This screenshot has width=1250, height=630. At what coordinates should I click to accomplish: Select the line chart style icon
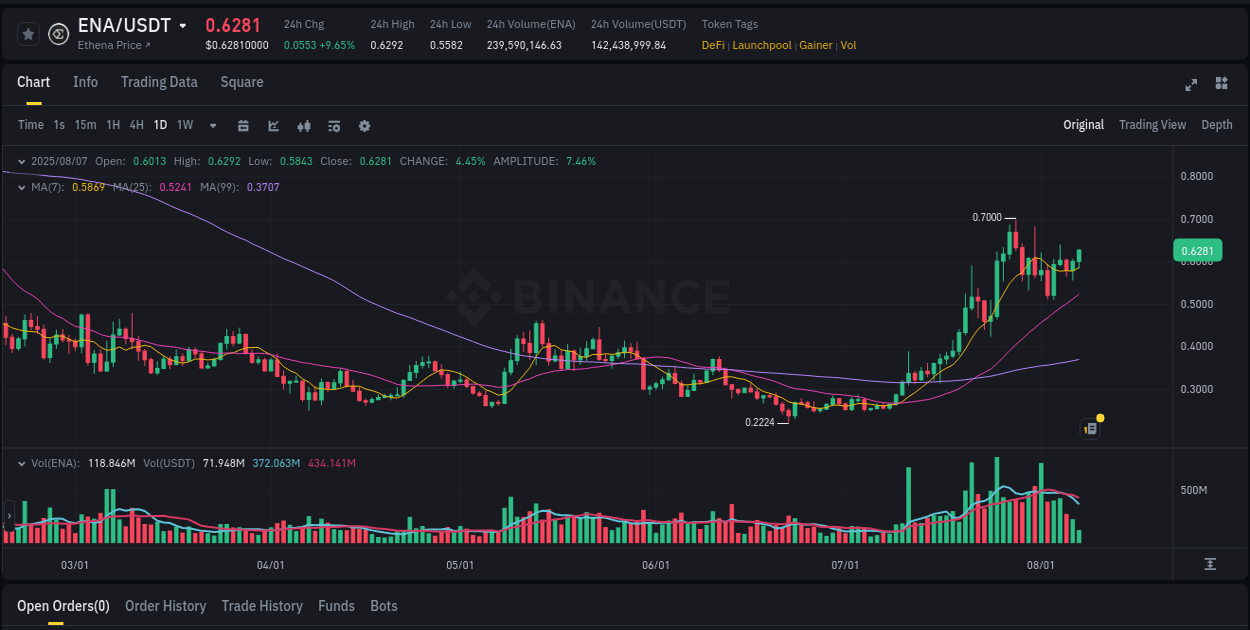point(272,125)
